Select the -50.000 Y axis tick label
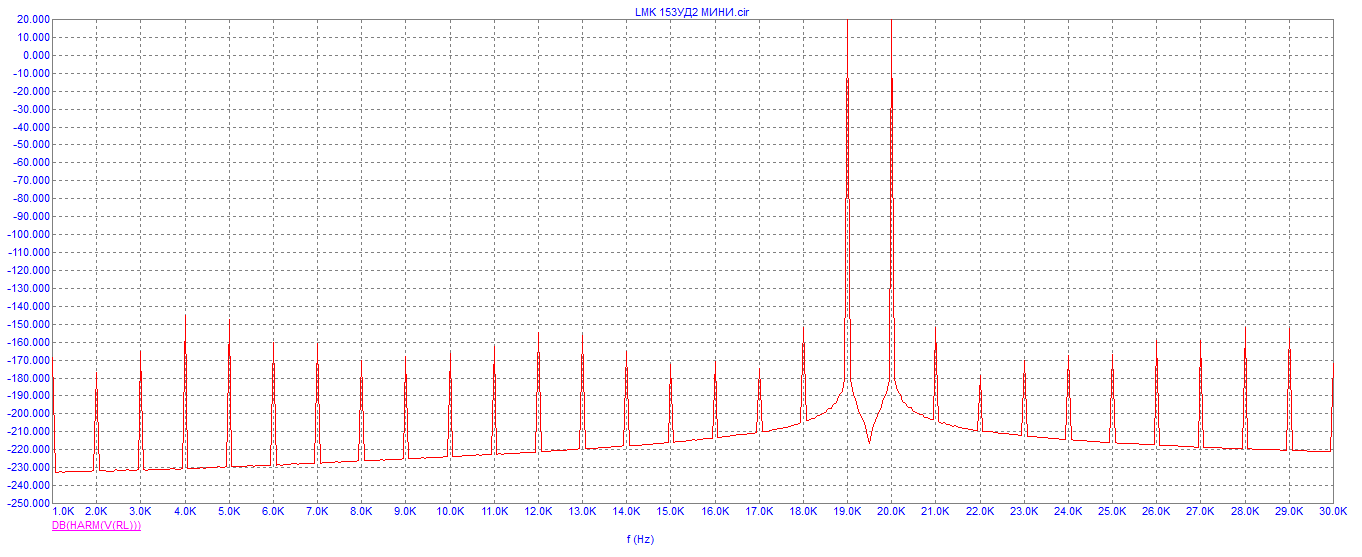The image size is (1362, 557). pyautogui.click(x=32, y=145)
